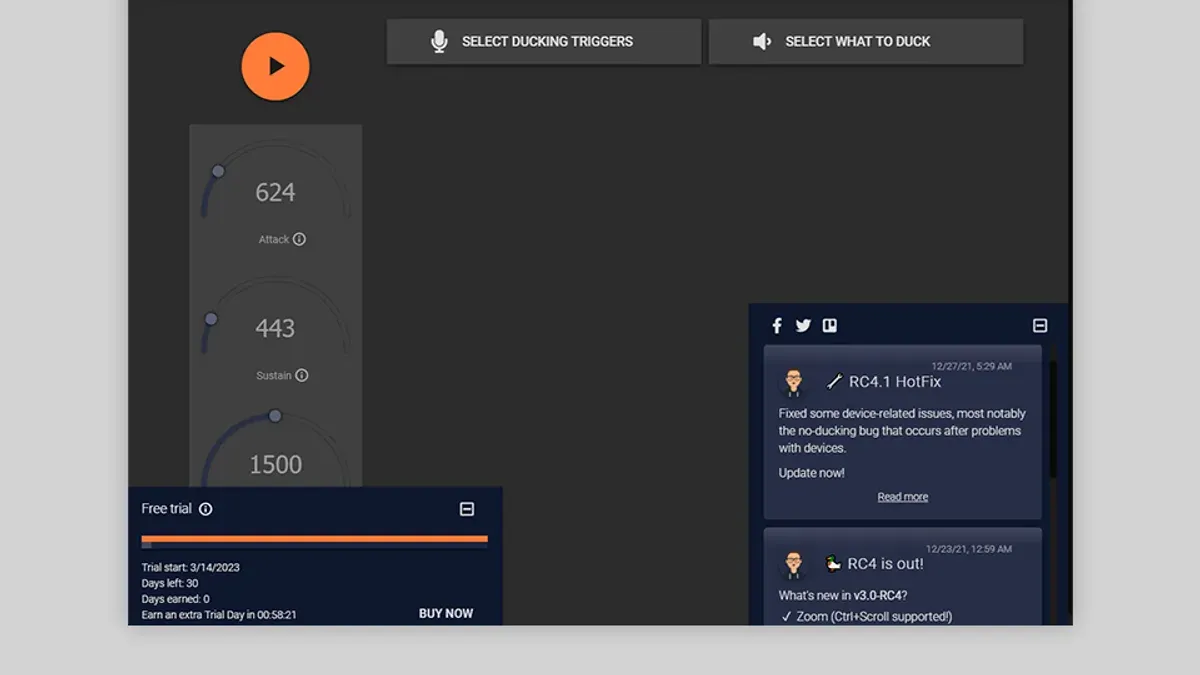Click the 12/23/21, 12:59 AM timestamp
Image resolution: width=1200 pixels, height=675 pixels.
pos(968,549)
